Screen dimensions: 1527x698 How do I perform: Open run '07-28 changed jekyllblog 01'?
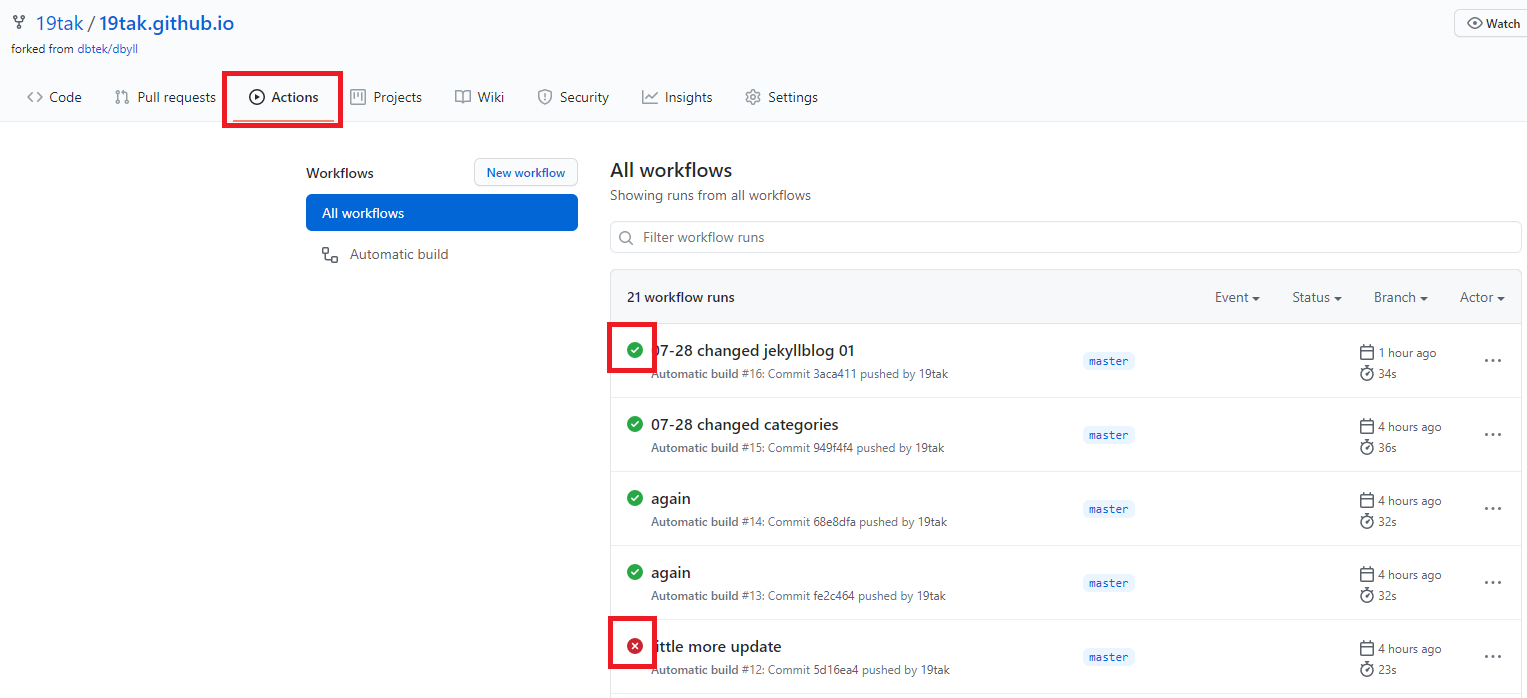(753, 350)
